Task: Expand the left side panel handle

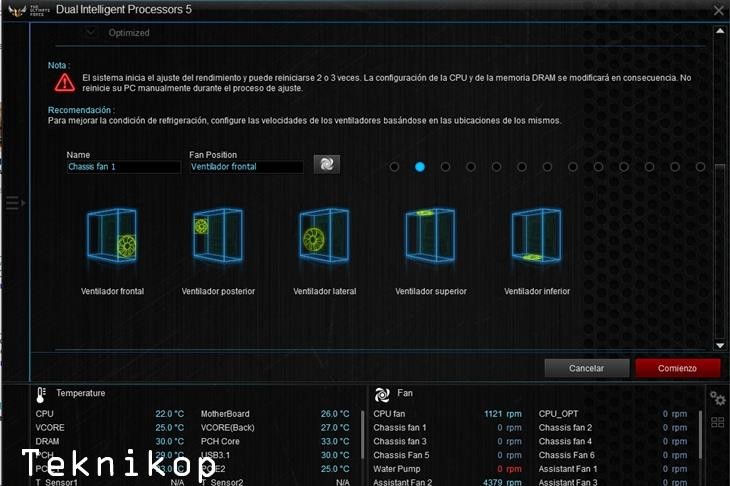Action: pos(13,203)
